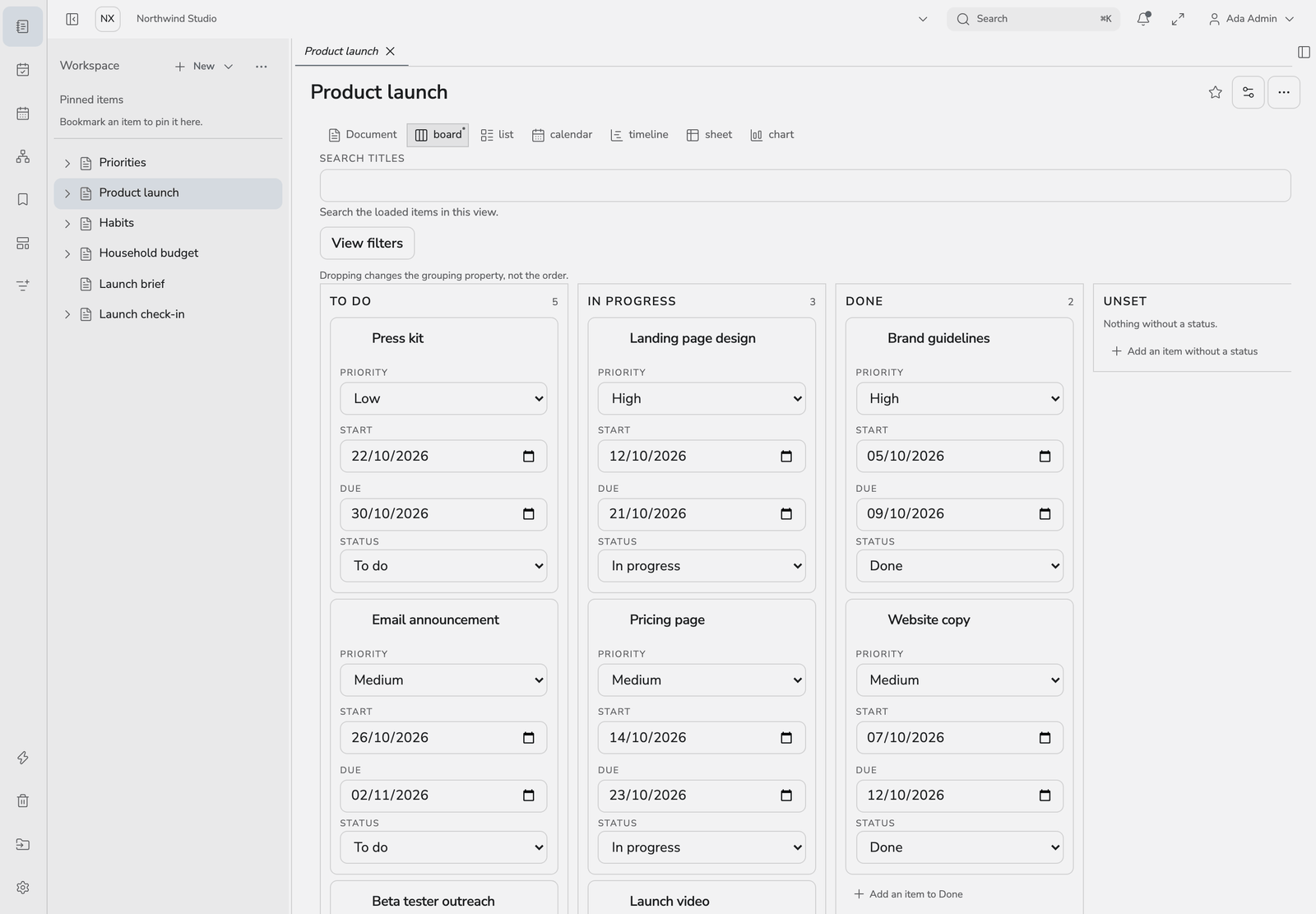The height and width of the screenshot is (914, 1316).
Task: Open the hierarchy graph rail icon
Action: 23,156
